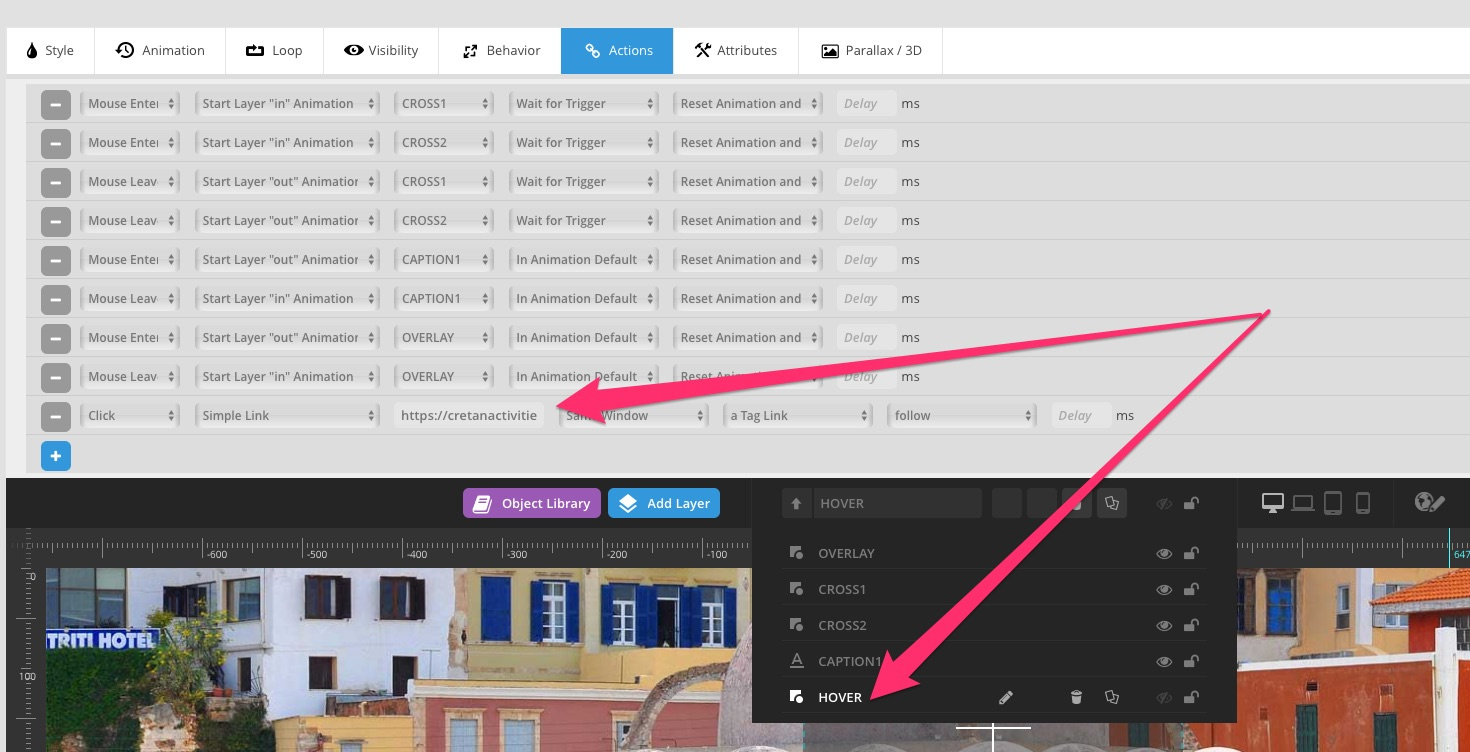
Task: Remove the Click Simple Link action
Action: (55, 416)
